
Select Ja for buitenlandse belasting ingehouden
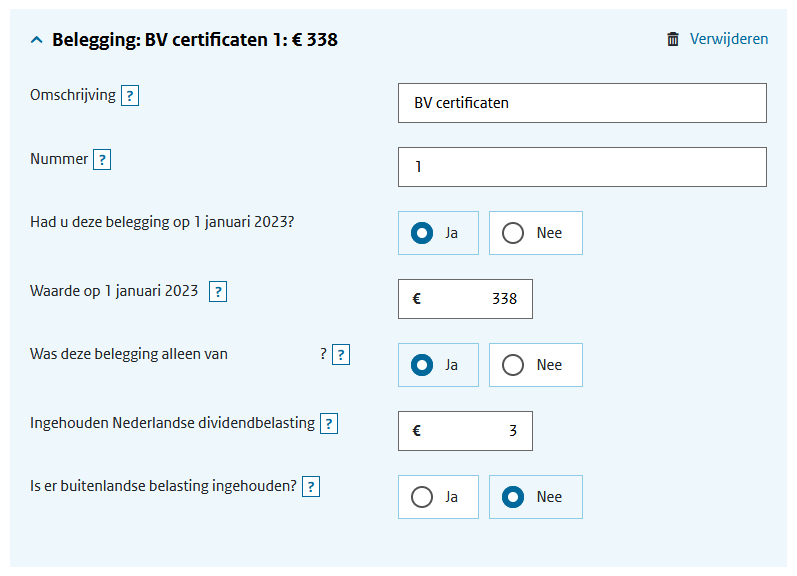(438, 497)
